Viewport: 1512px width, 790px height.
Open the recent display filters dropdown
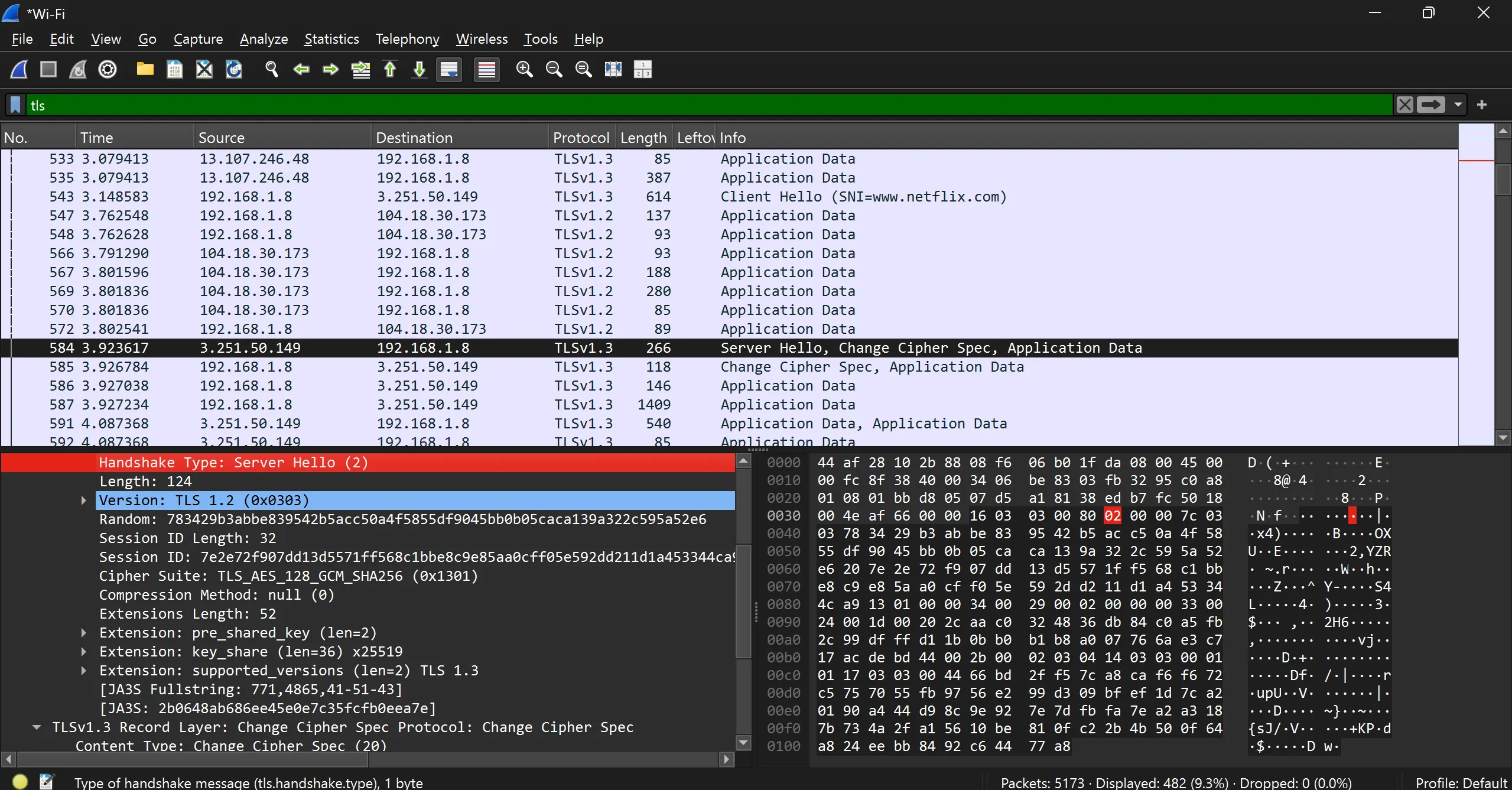1458,105
